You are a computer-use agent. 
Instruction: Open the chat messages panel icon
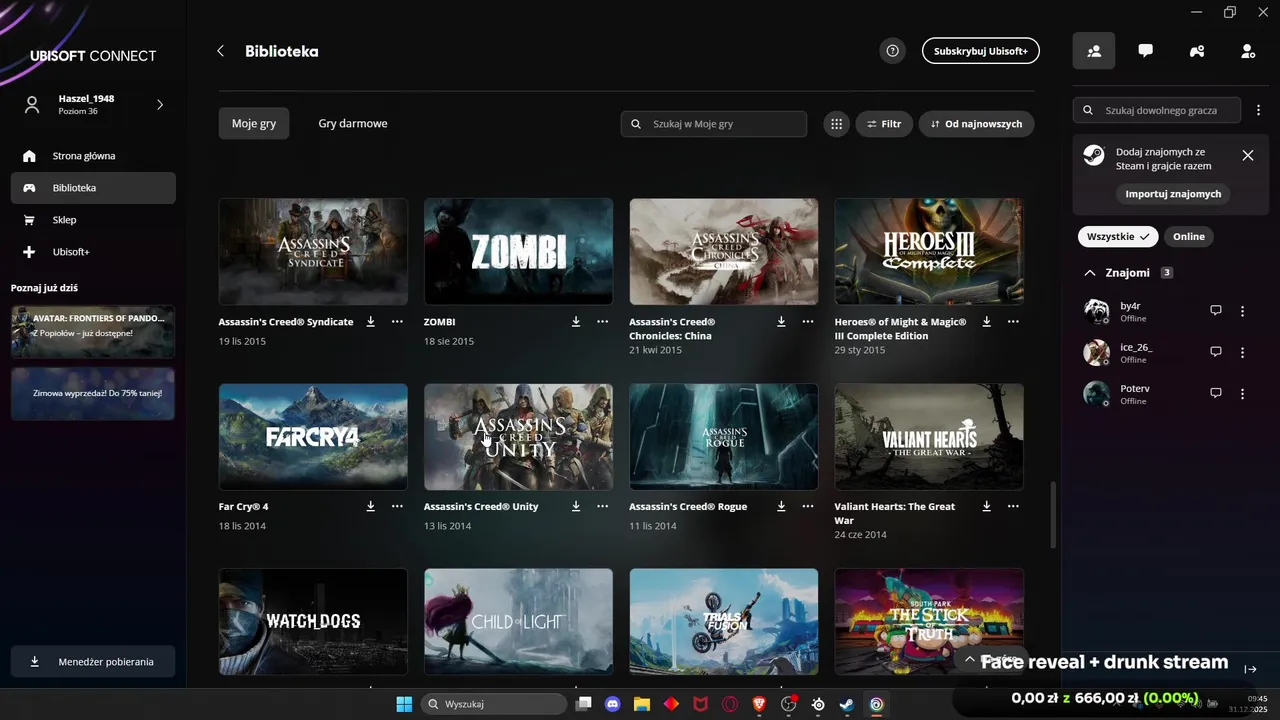coord(1146,51)
